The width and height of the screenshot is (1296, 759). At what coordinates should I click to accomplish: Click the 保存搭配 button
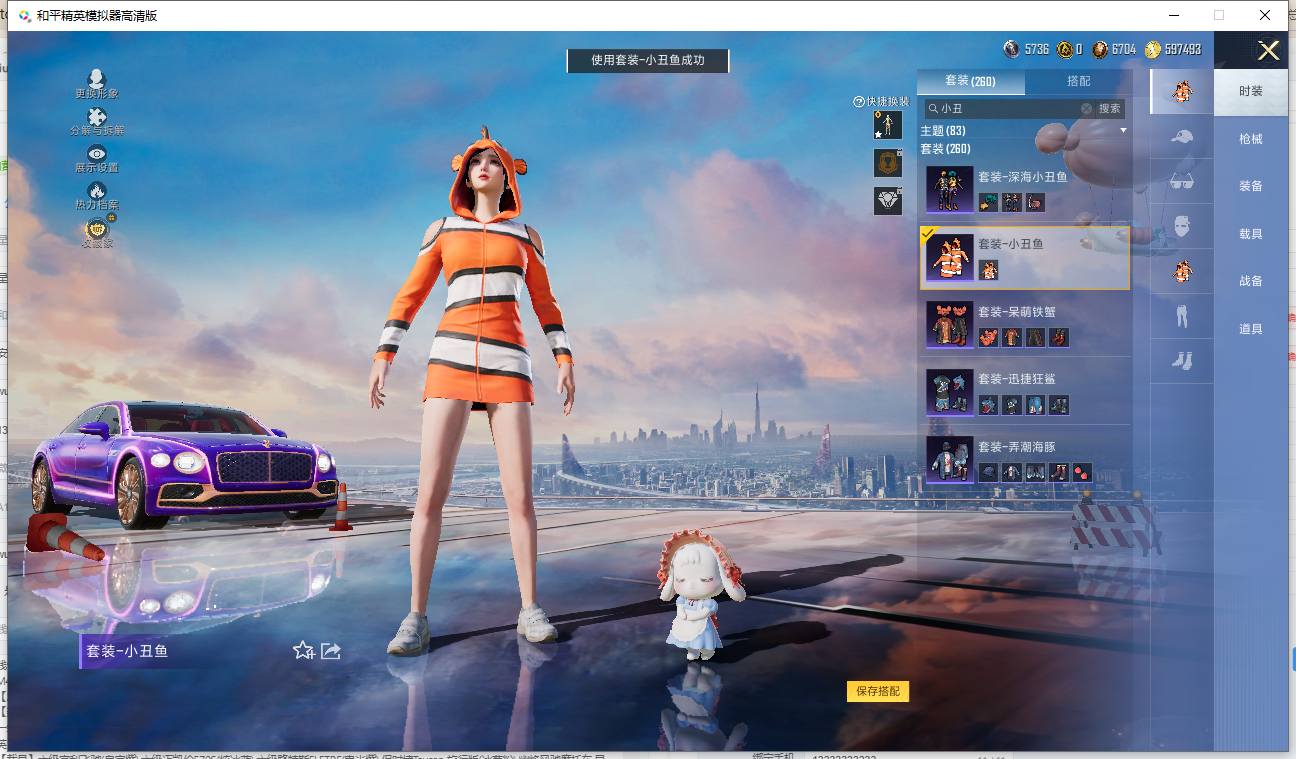click(x=878, y=691)
